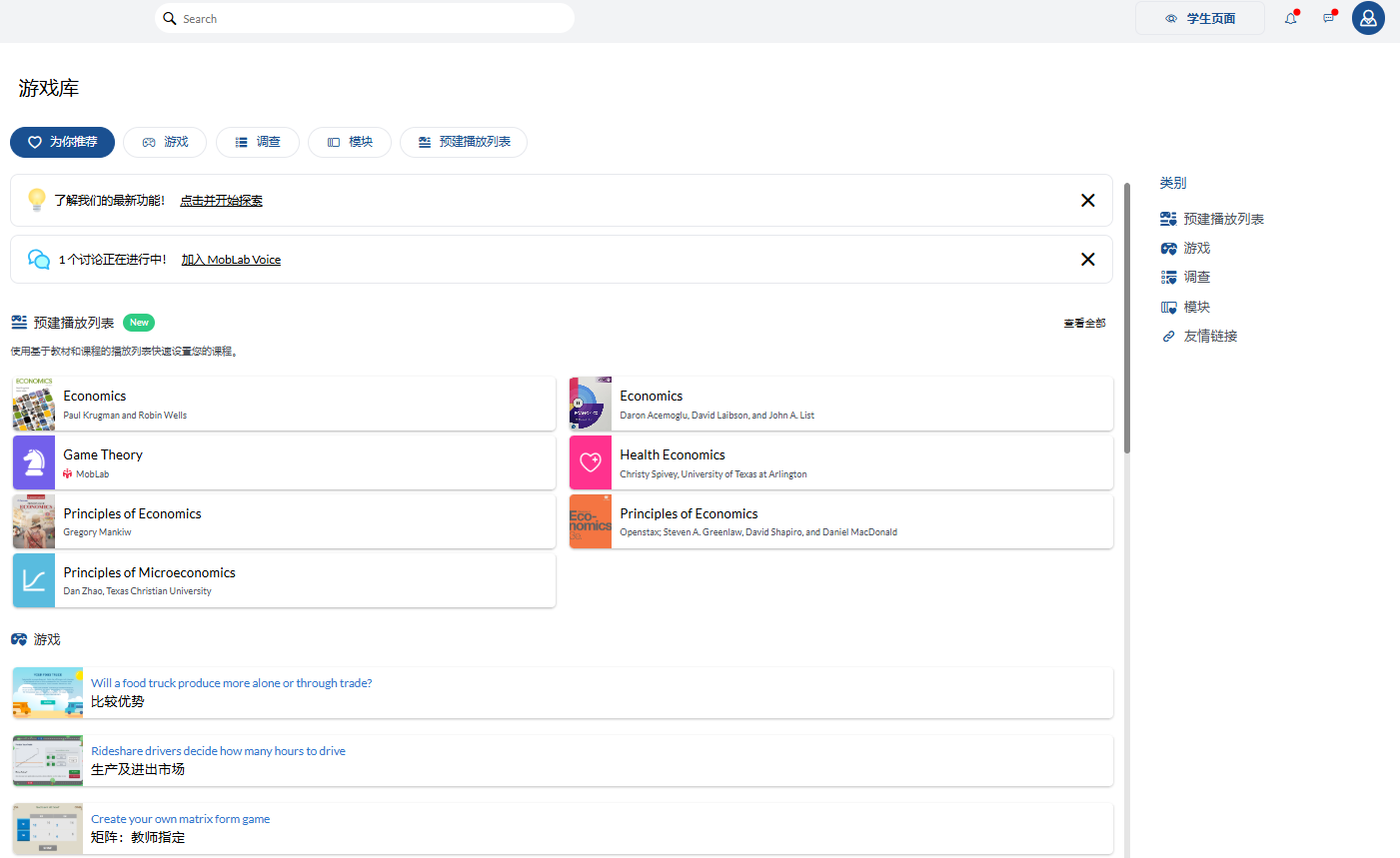Open Principles of Economics Mankiw cover
1400x858 pixels.
[x=34, y=521]
